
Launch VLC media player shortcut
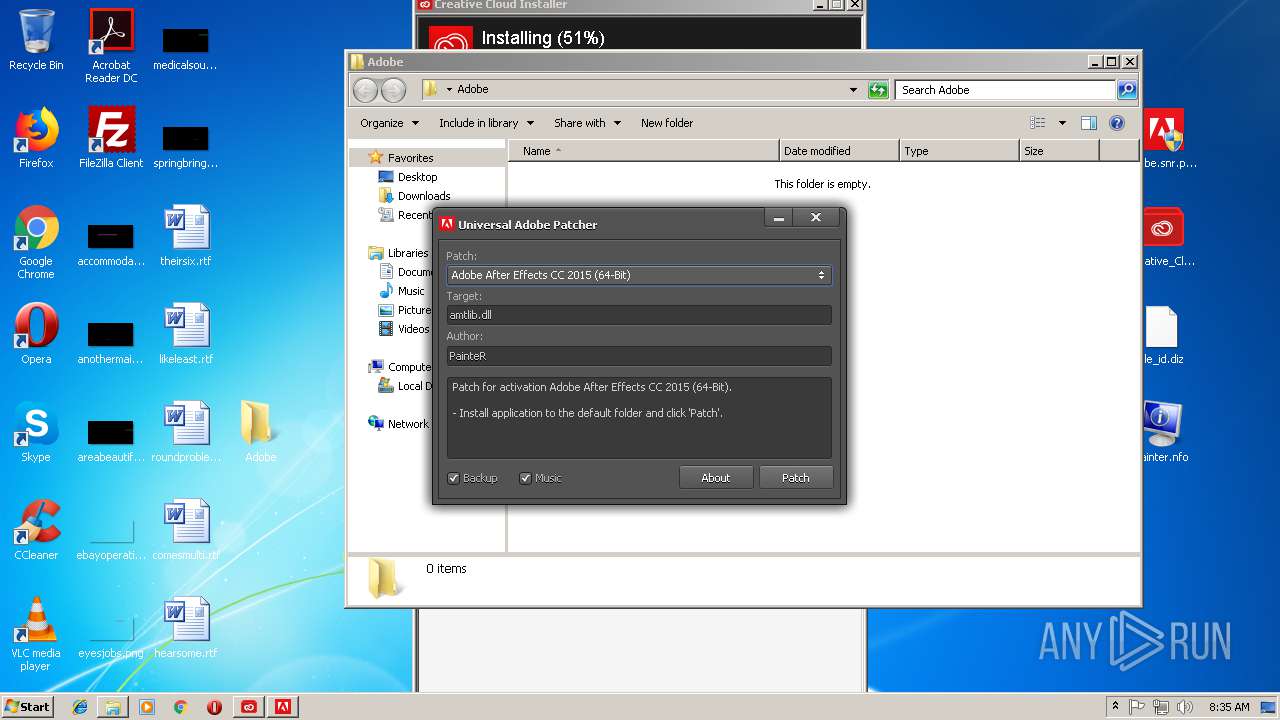pos(36,634)
